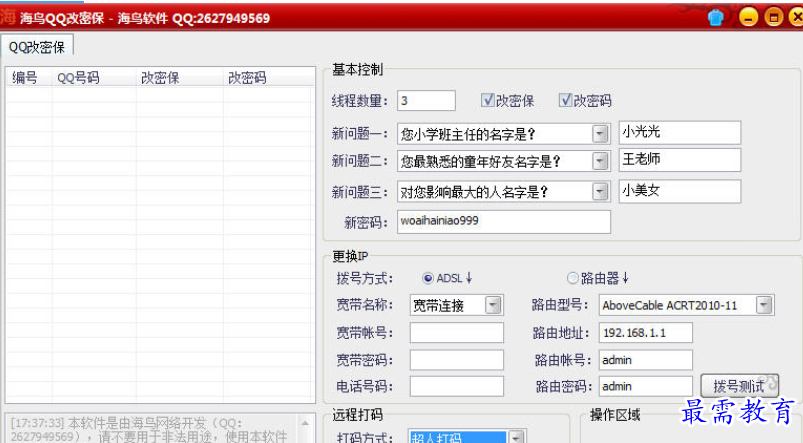
Task: Expand the 新问题三 question dropdown
Action: tap(600, 192)
